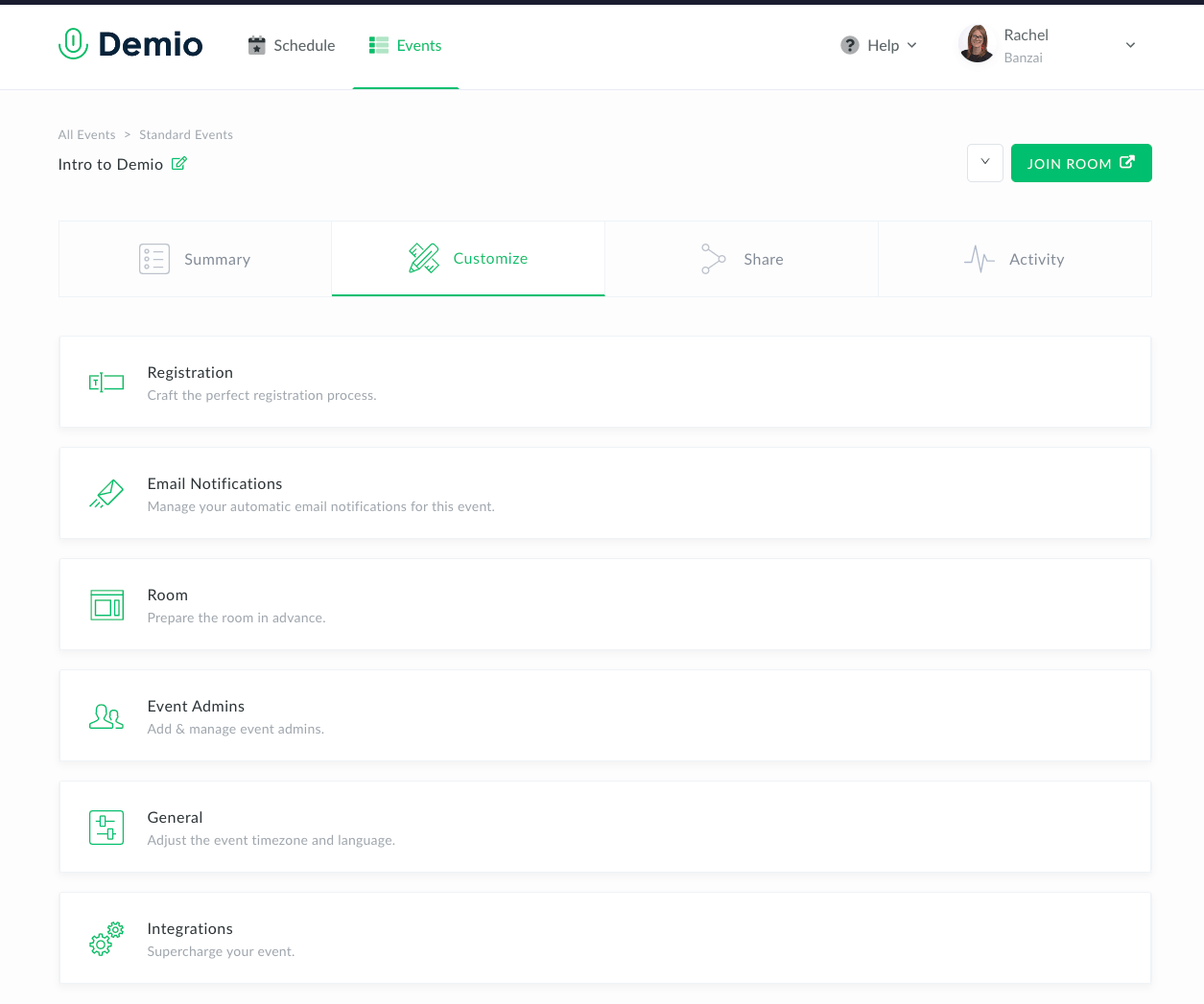Screen dimensions: 1204x1004
Task: Switch to the Share tab
Action: (742, 259)
